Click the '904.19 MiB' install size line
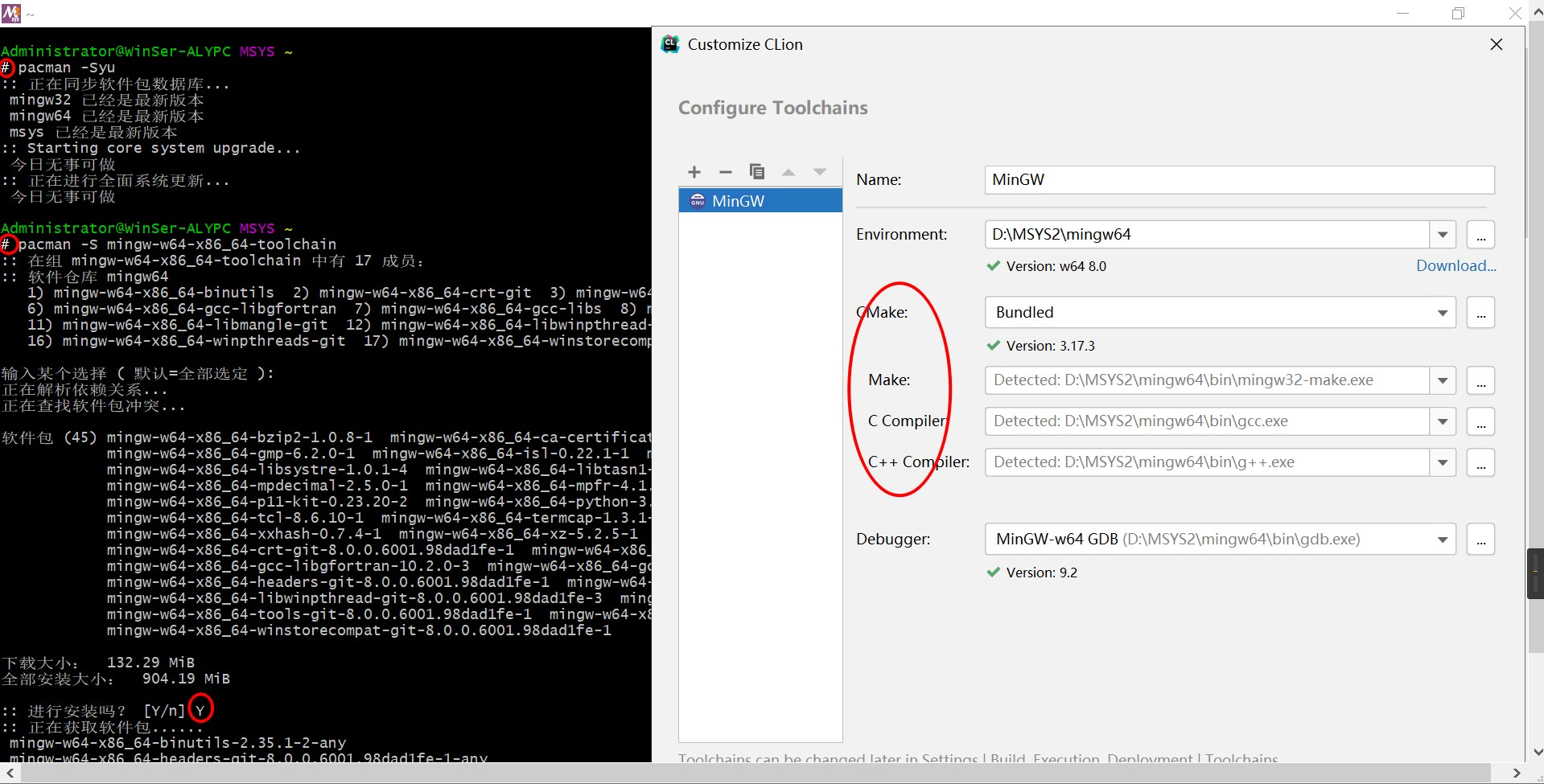 (x=116, y=679)
